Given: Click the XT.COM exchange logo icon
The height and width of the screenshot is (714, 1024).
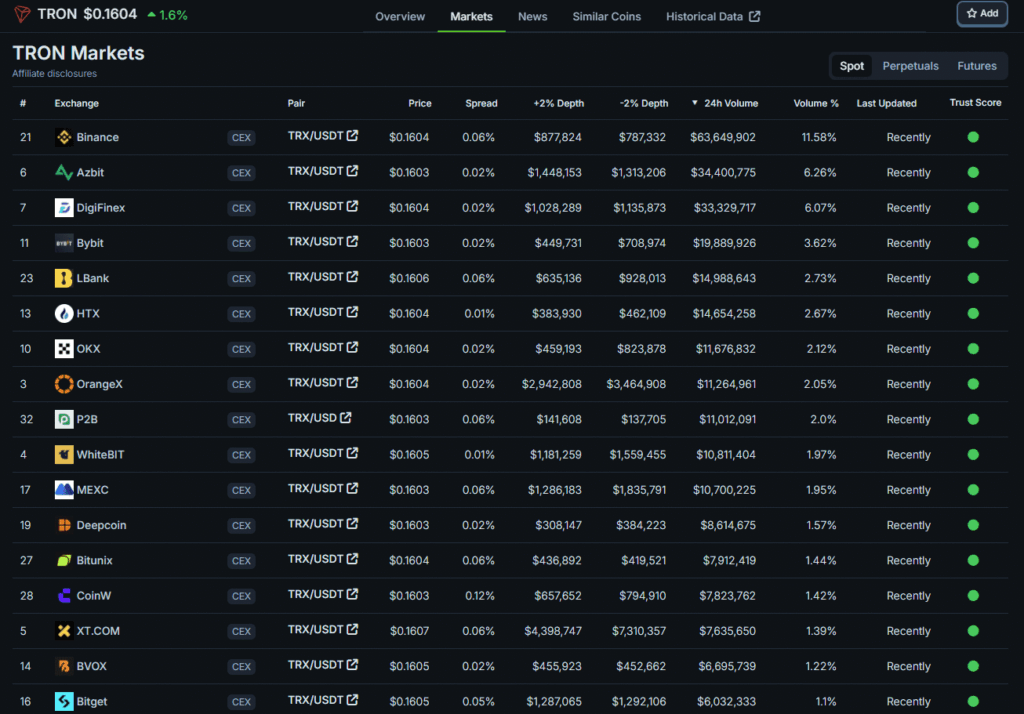Looking at the screenshot, I should (x=64, y=631).
